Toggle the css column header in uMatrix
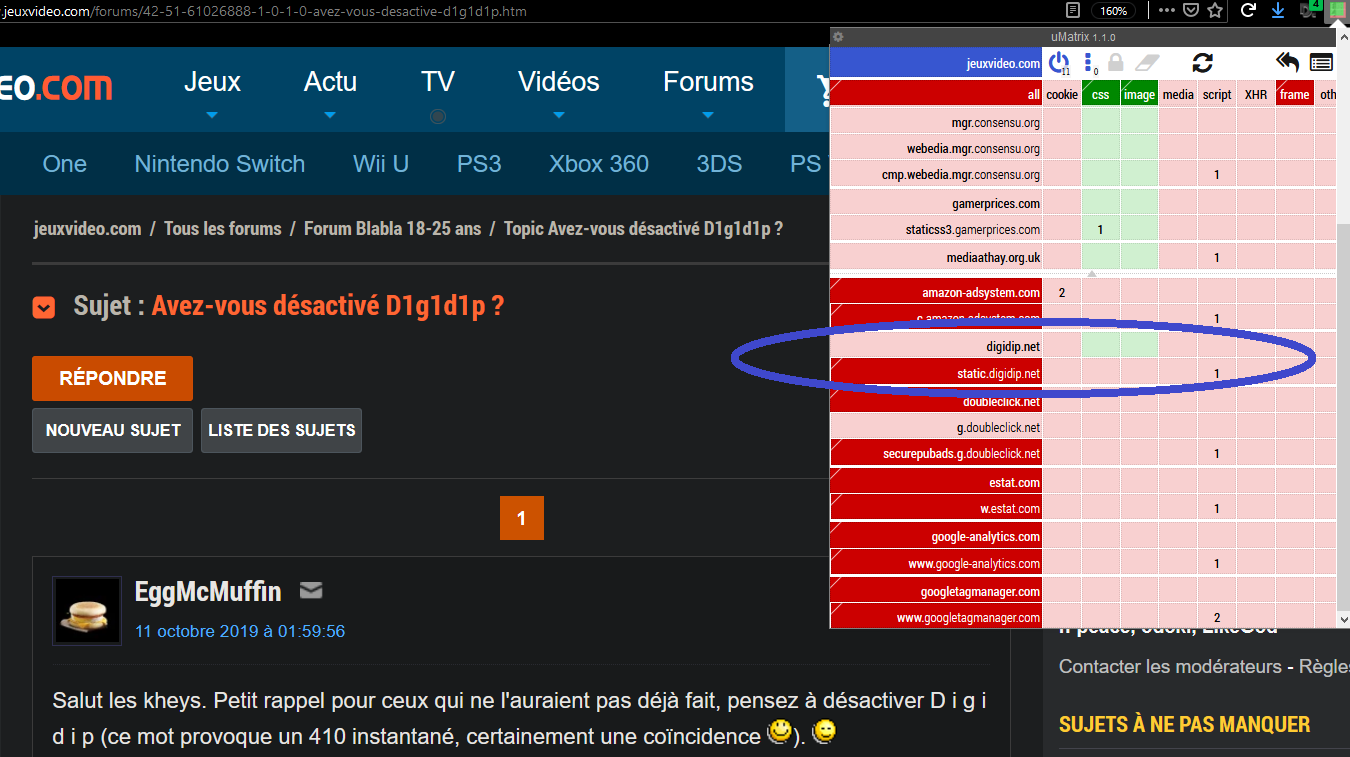The height and width of the screenshot is (757, 1350). click(1101, 94)
